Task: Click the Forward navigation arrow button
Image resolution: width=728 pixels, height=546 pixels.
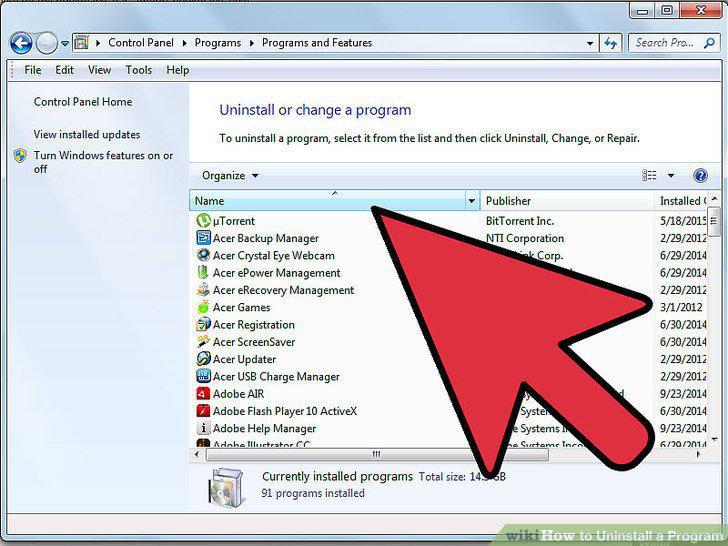Action: (x=46, y=43)
